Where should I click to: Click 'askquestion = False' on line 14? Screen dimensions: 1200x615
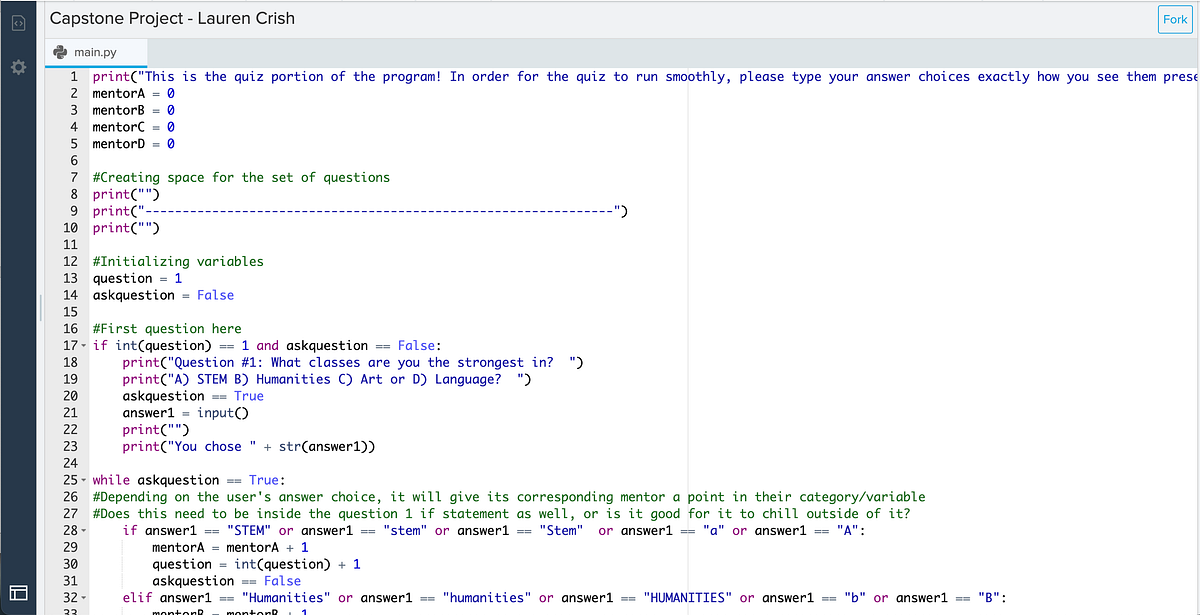click(x=163, y=295)
